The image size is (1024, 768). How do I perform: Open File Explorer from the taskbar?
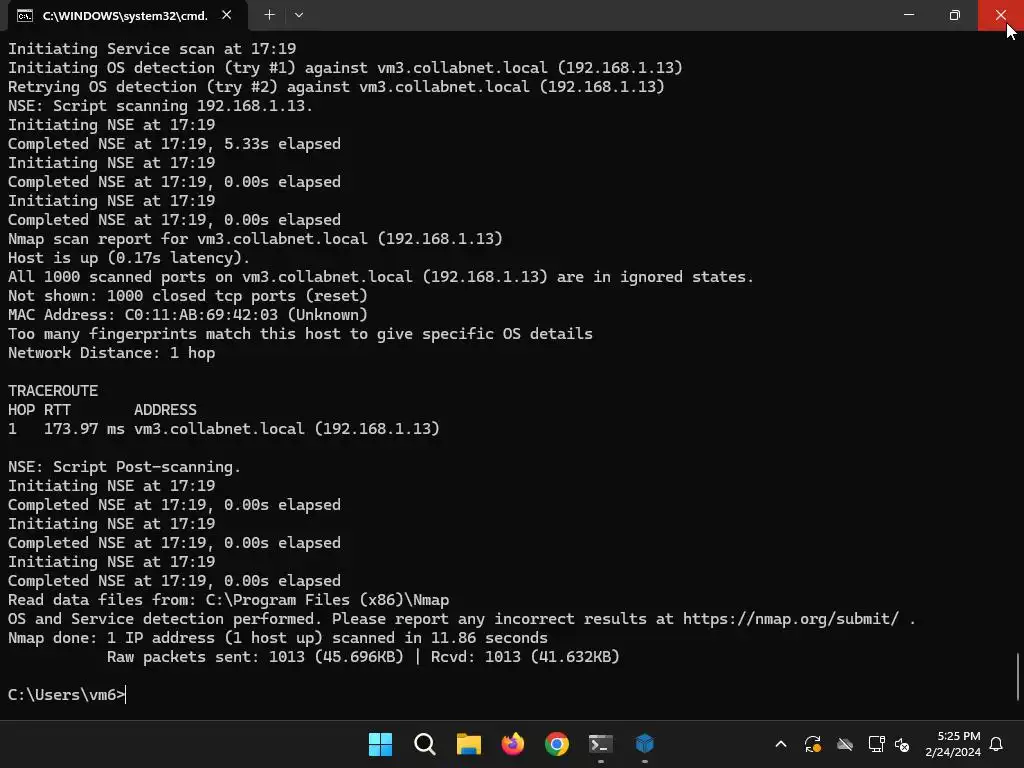[468, 744]
